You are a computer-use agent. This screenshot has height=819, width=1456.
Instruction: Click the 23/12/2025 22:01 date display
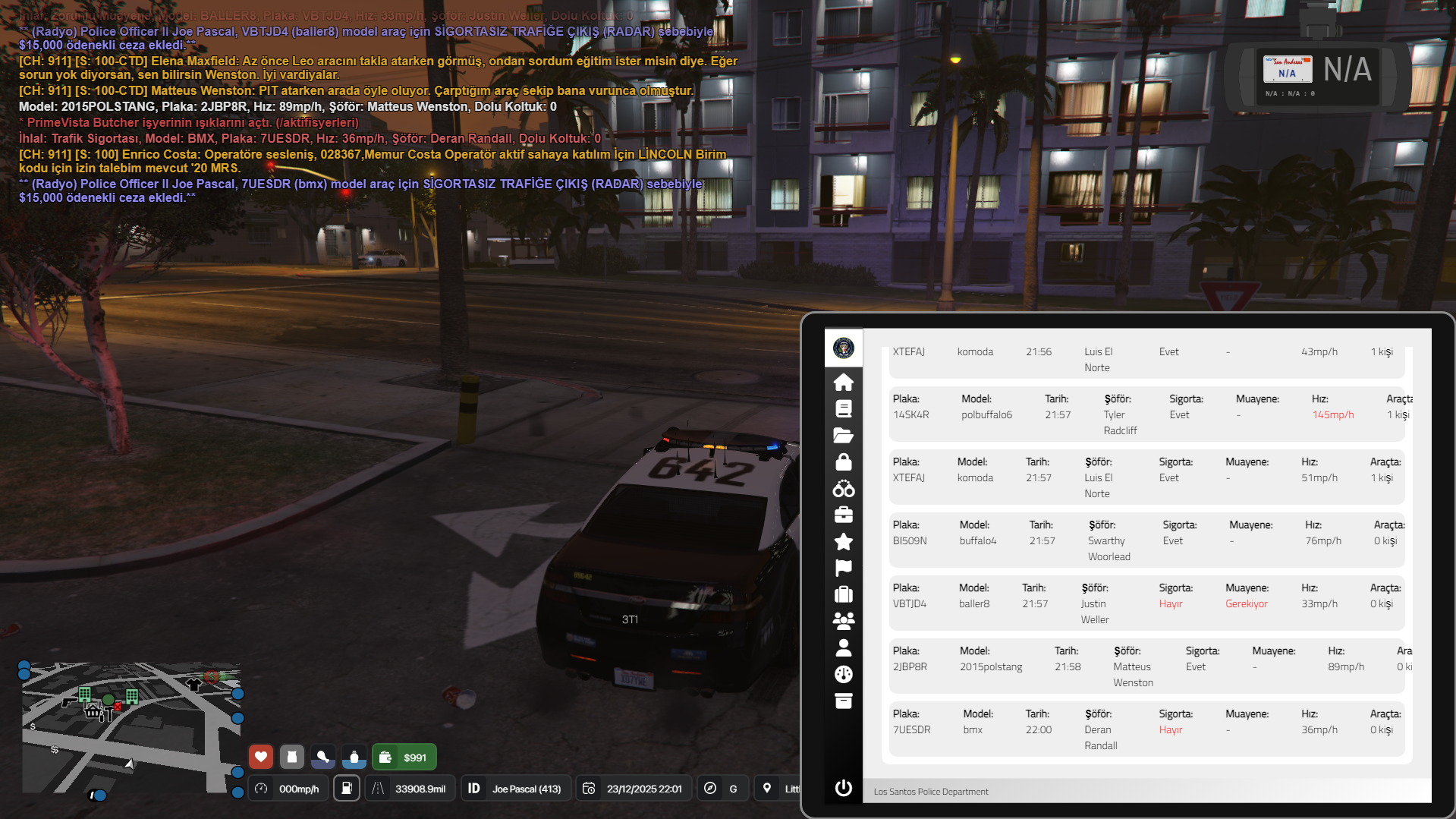(x=644, y=789)
